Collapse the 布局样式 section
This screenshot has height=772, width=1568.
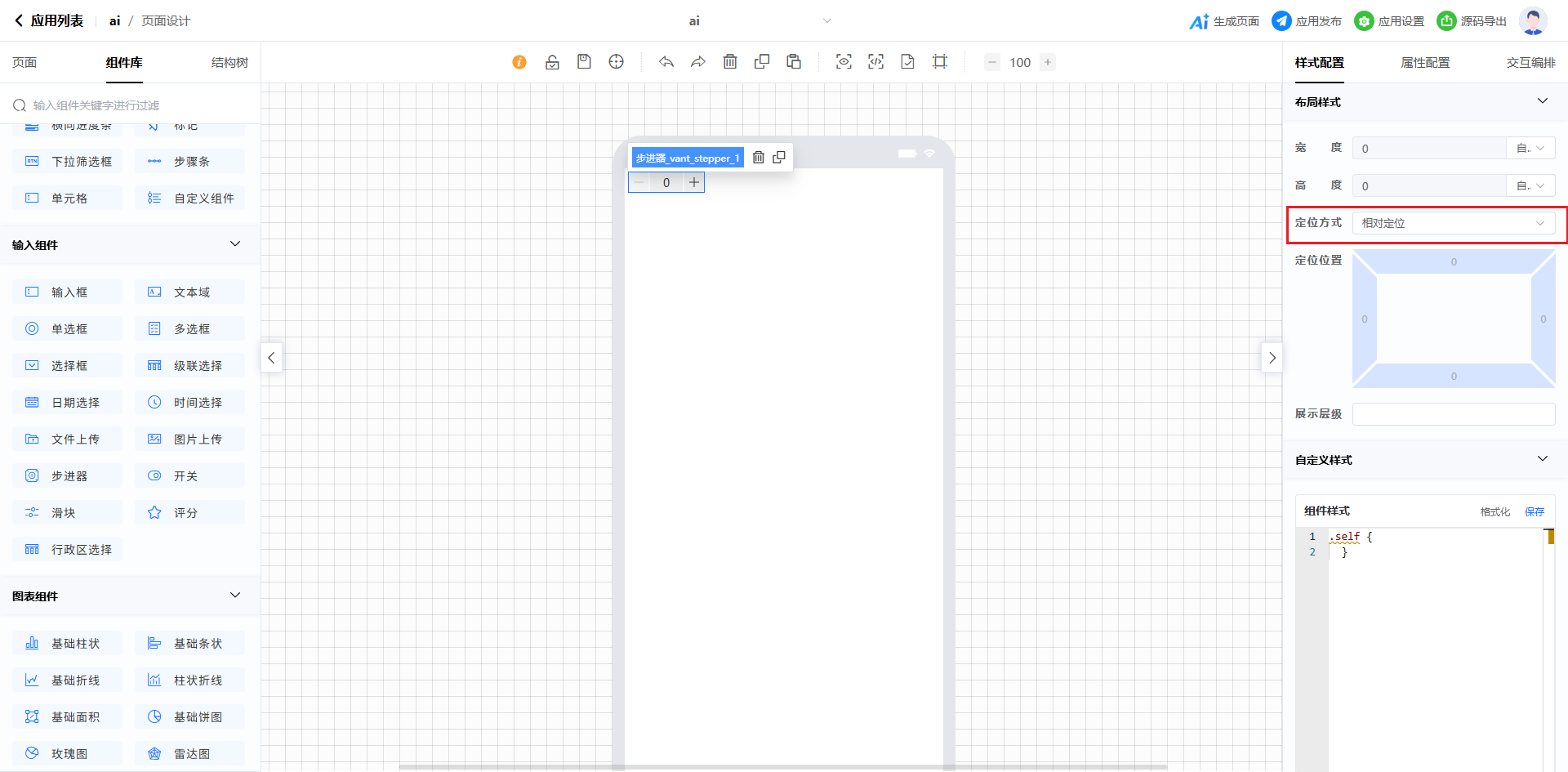(x=1542, y=101)
